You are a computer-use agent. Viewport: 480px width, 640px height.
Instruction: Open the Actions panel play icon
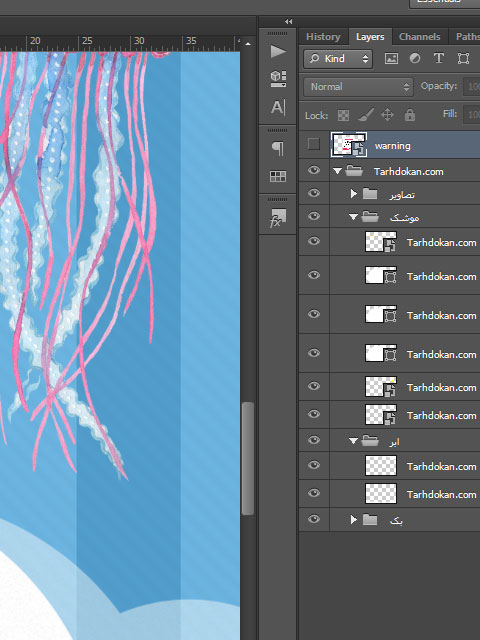(x=278, y=51)
